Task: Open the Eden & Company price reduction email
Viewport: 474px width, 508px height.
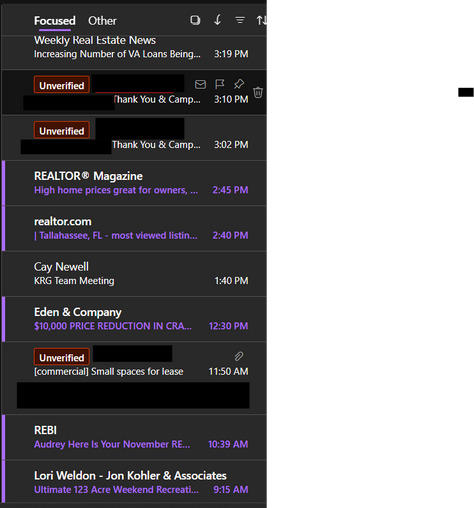Action: click(134, 319)
